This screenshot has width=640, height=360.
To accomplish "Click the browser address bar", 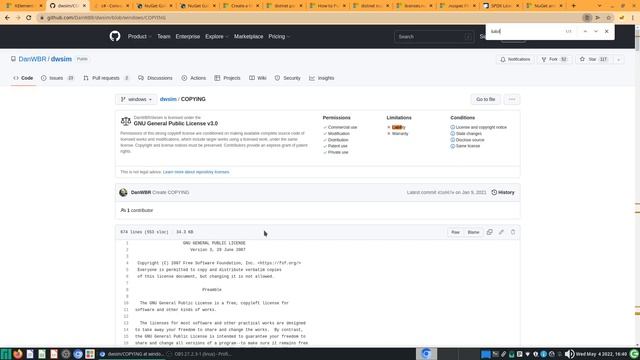I will (310, 18).
